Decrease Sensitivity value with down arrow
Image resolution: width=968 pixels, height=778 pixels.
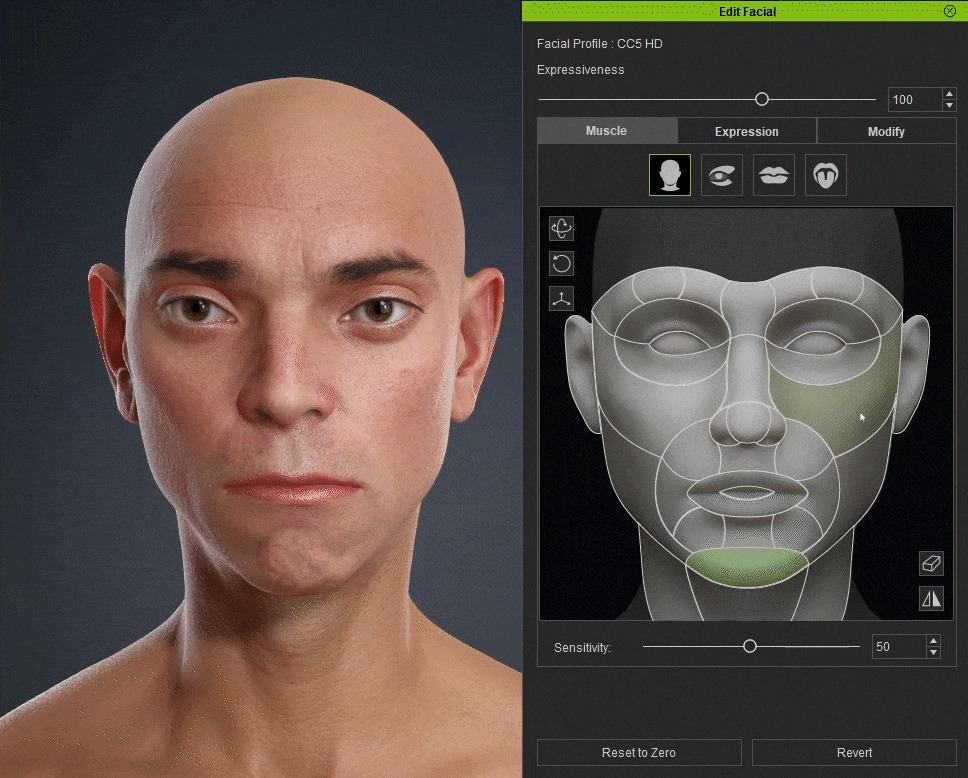point(933,653)
